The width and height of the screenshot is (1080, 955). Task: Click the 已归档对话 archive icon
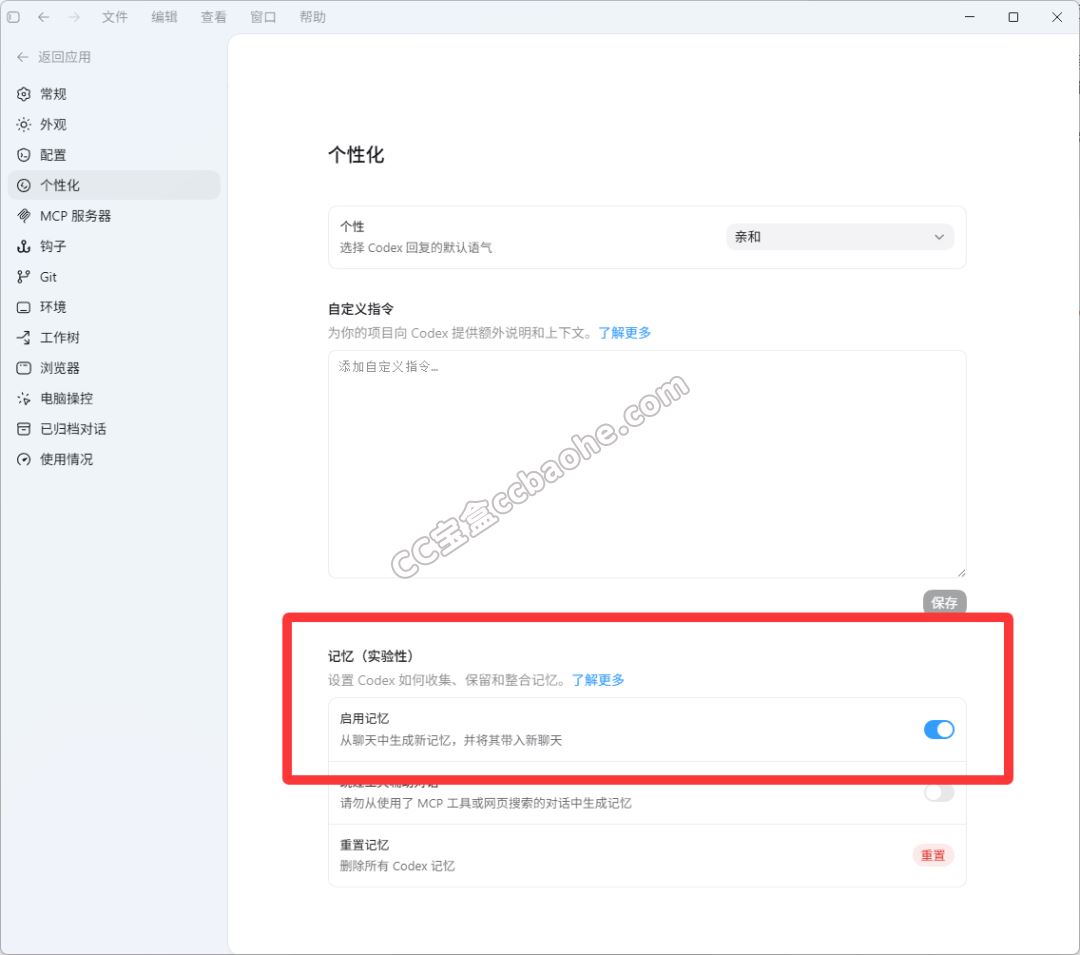tap(23, 429)
